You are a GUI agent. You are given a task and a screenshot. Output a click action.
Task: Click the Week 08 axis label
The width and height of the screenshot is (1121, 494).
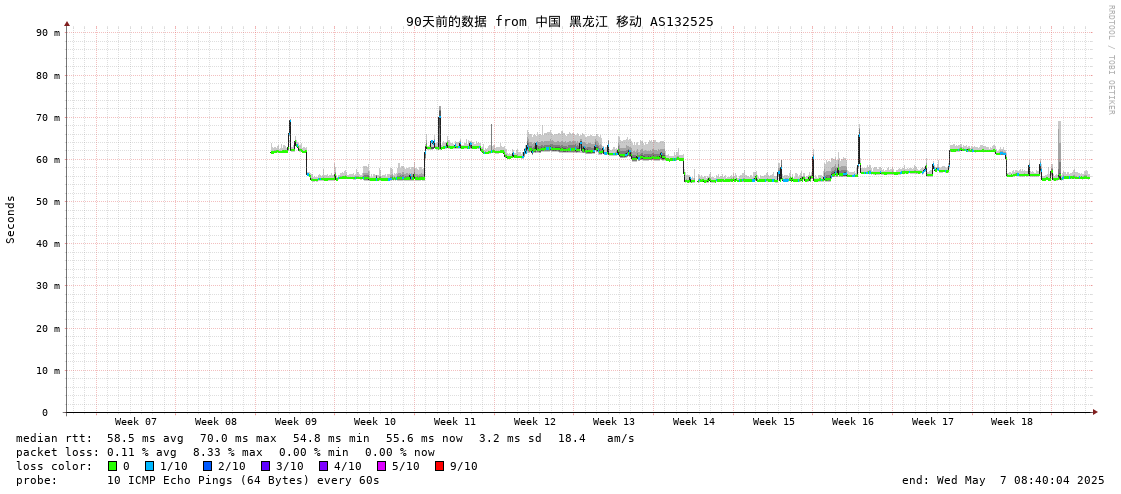pyautogui.click(x=216, y=422)
